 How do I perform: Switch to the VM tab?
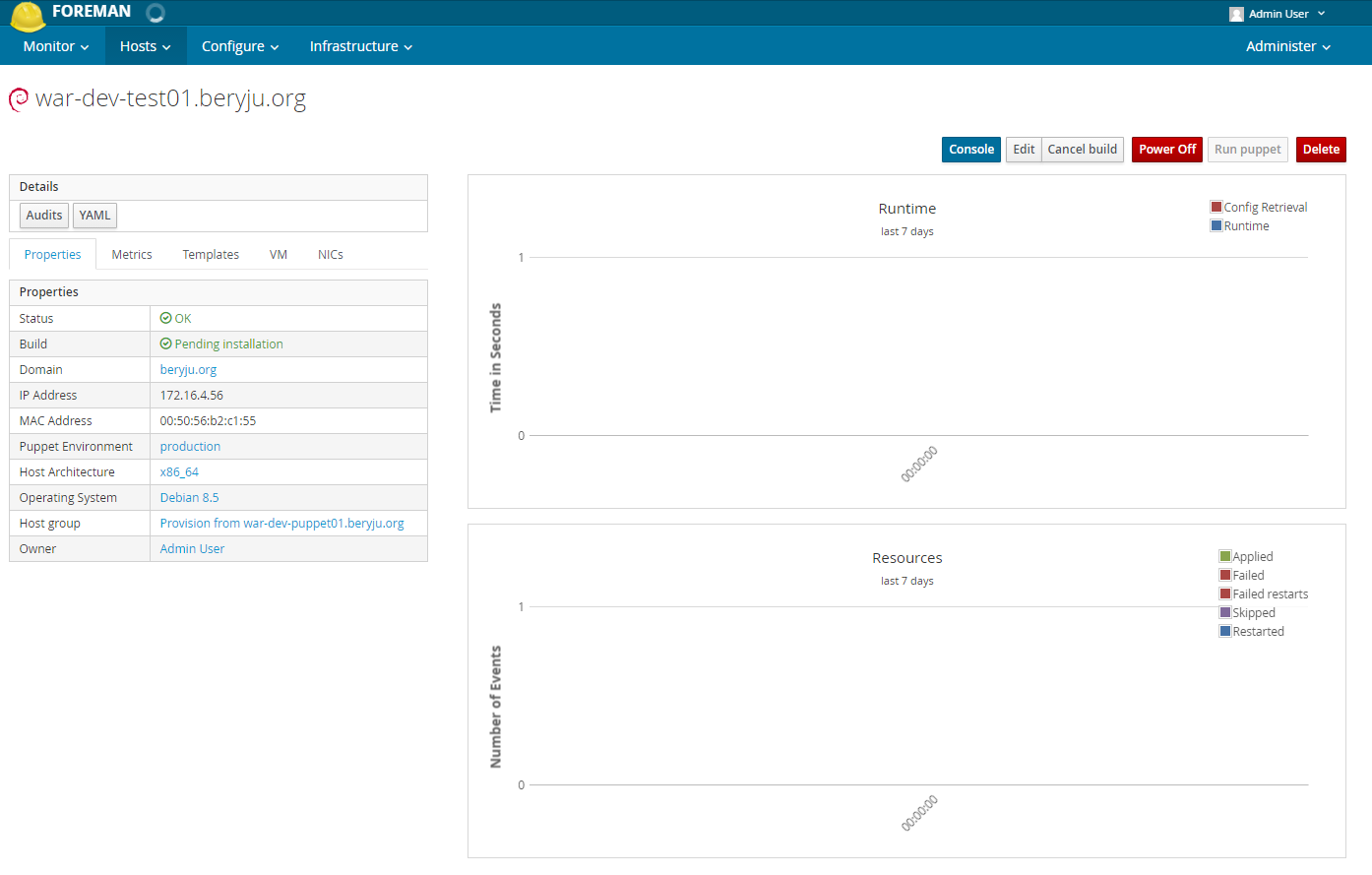click(x=279, y=254)
